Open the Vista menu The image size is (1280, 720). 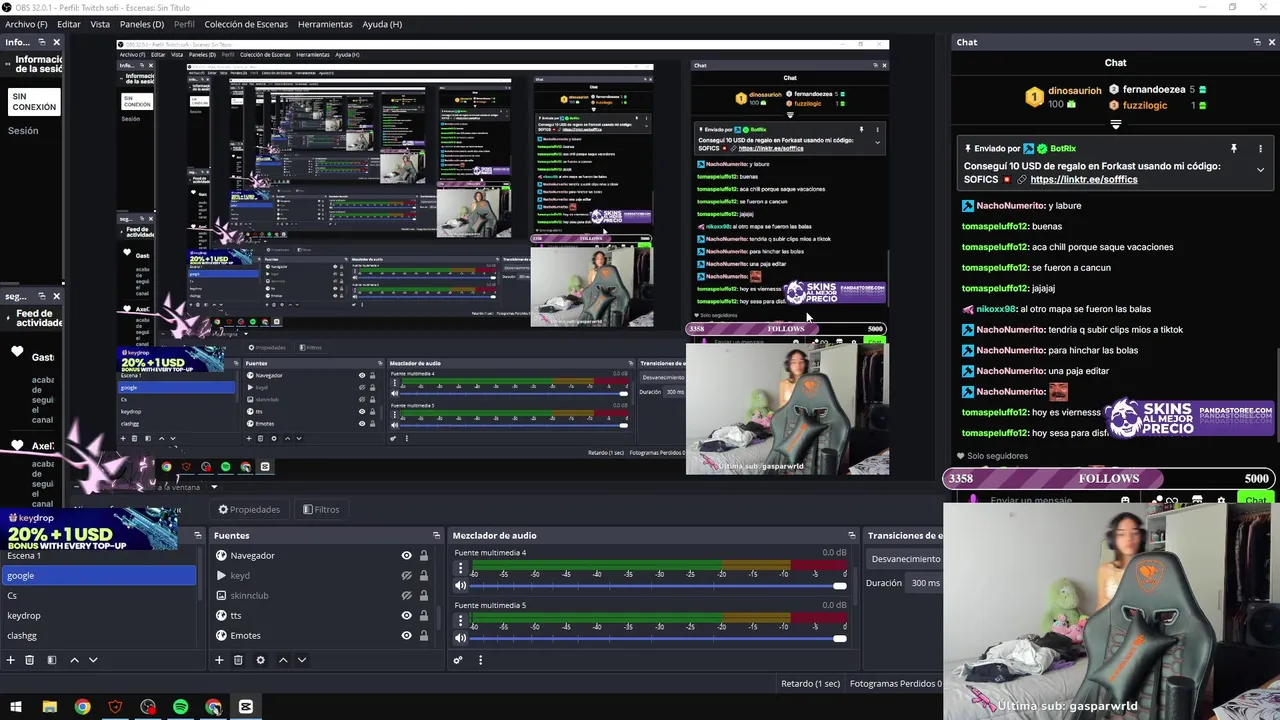click(100, 24)
